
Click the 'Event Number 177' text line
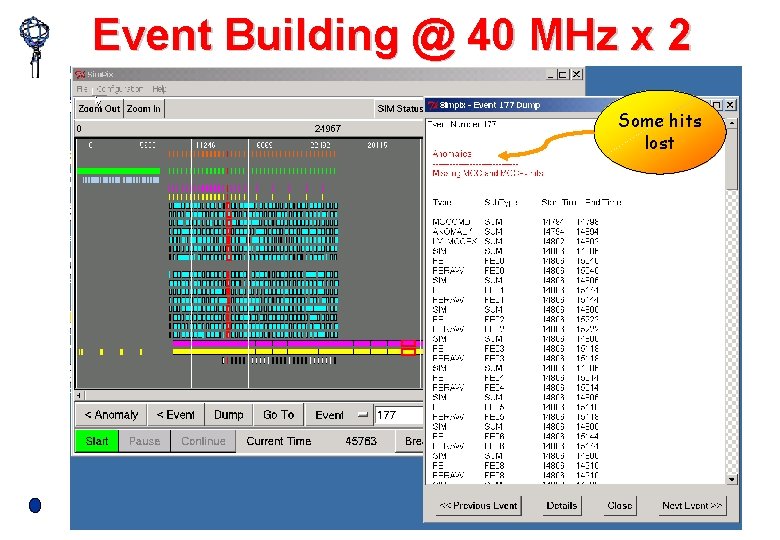462,124
